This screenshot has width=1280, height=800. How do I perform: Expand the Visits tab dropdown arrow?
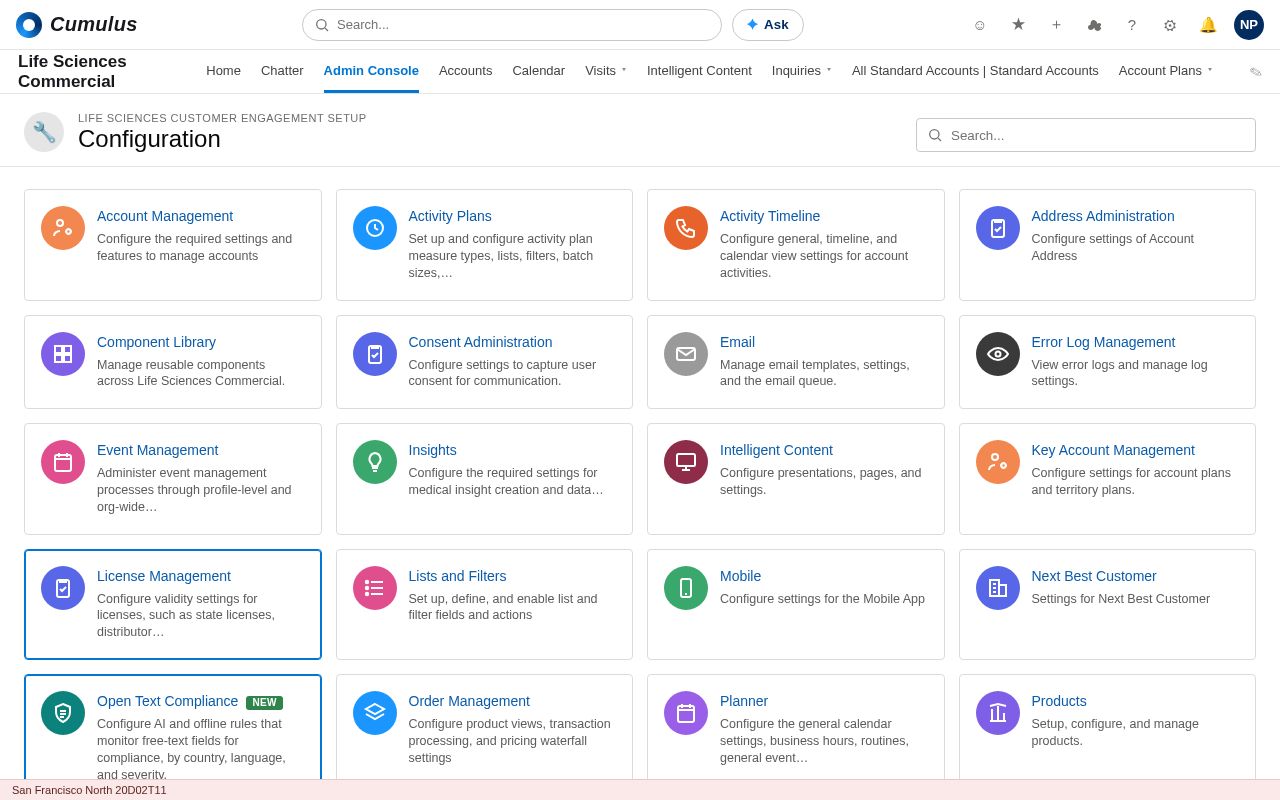pyautogui.click(x=624, y=70)
